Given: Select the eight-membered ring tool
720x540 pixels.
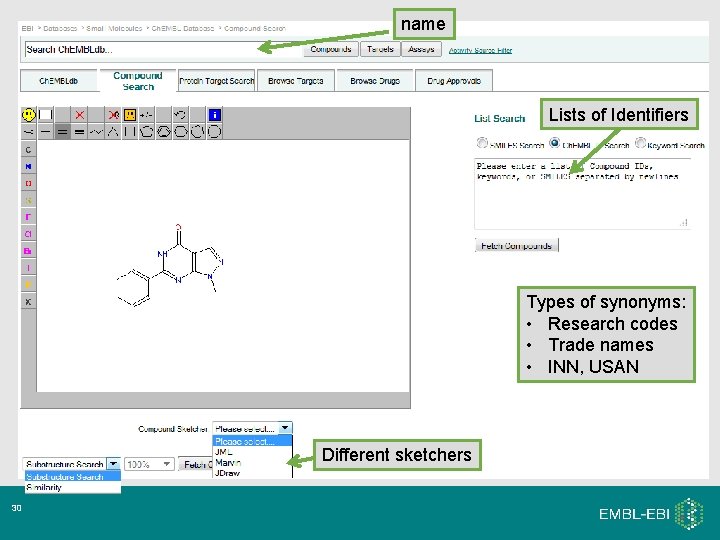Looking at the screenshot, I should [214, 132].
